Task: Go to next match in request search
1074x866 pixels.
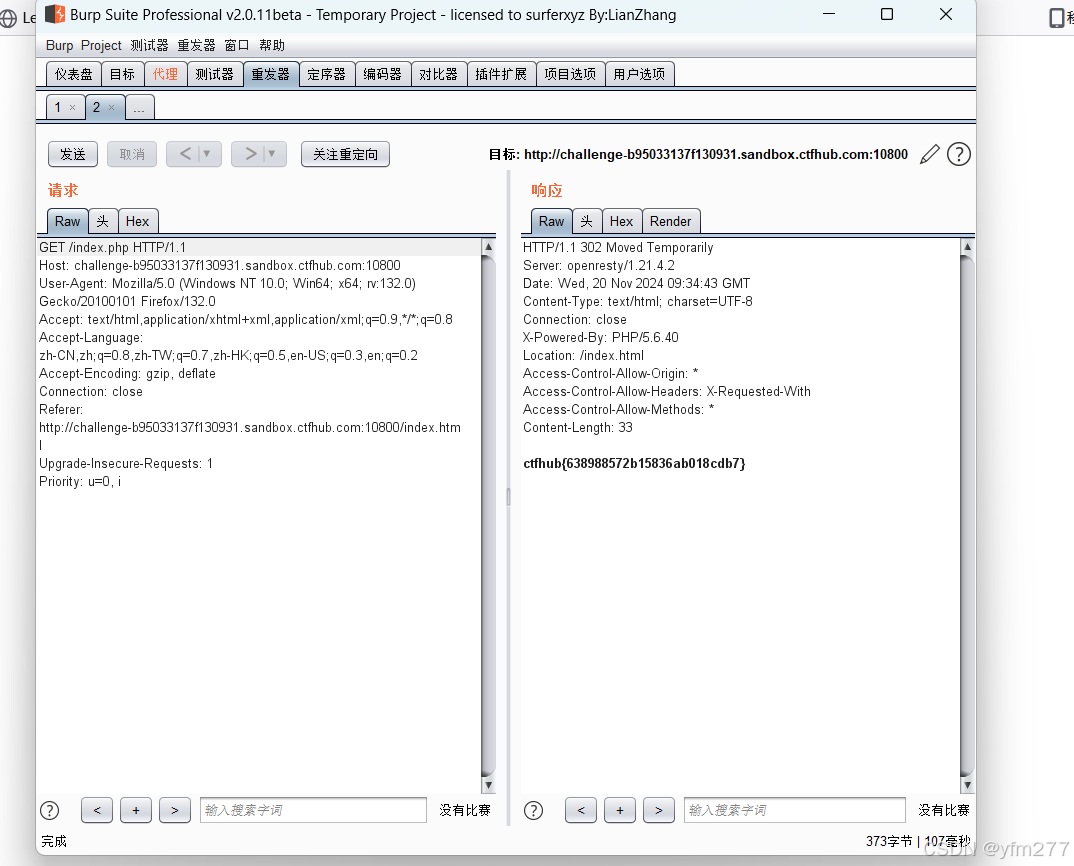Action: click(x=175, y=810)
